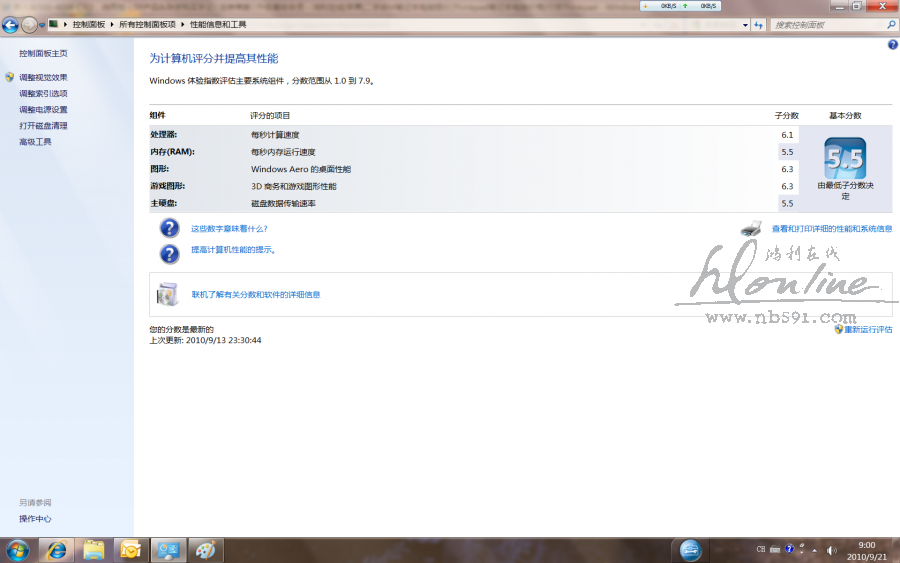Screen dimensions: 900x563
Task: Click Windows Aero 的桌面性能 text
Action: (x=301, y=169)
